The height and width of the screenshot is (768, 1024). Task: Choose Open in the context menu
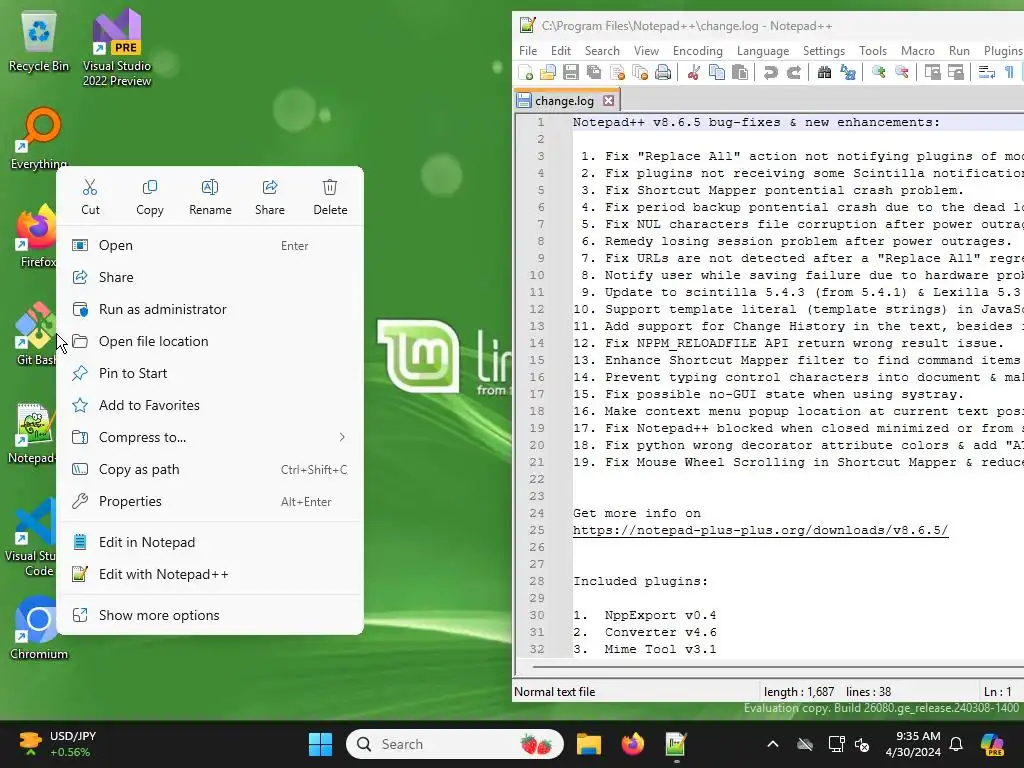click(x=210, y=246)
